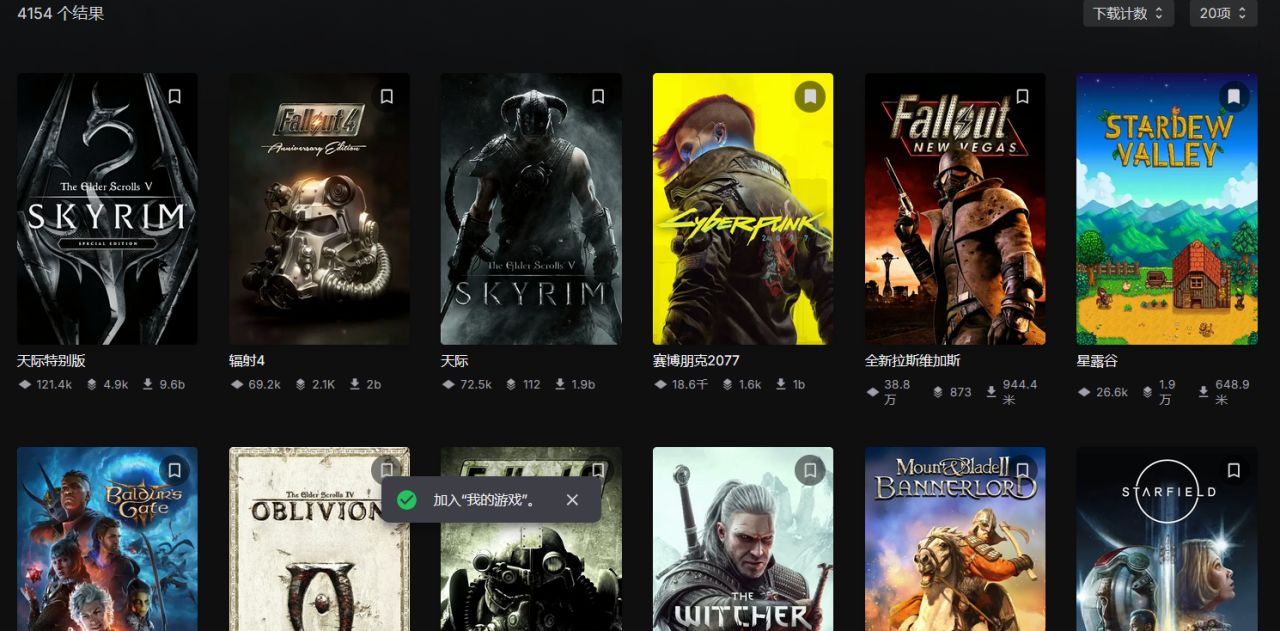
Task: Bookmark the Fallout 4 Anniversary Edition card
Action: (386, 97)
